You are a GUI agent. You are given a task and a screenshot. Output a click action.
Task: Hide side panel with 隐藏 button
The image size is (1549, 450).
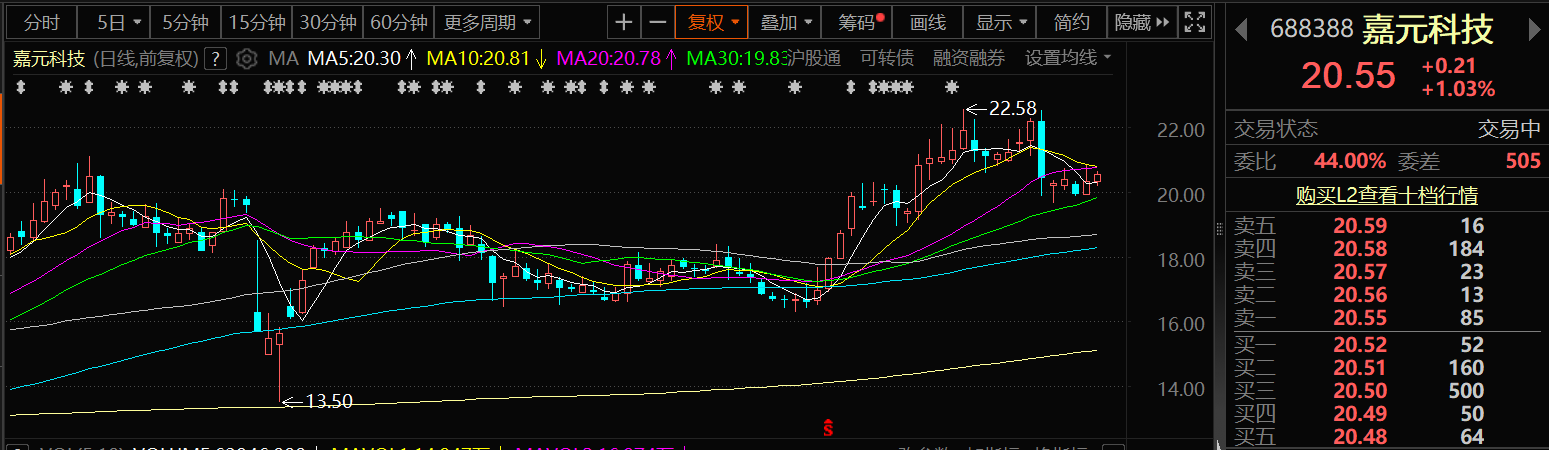1139,22
